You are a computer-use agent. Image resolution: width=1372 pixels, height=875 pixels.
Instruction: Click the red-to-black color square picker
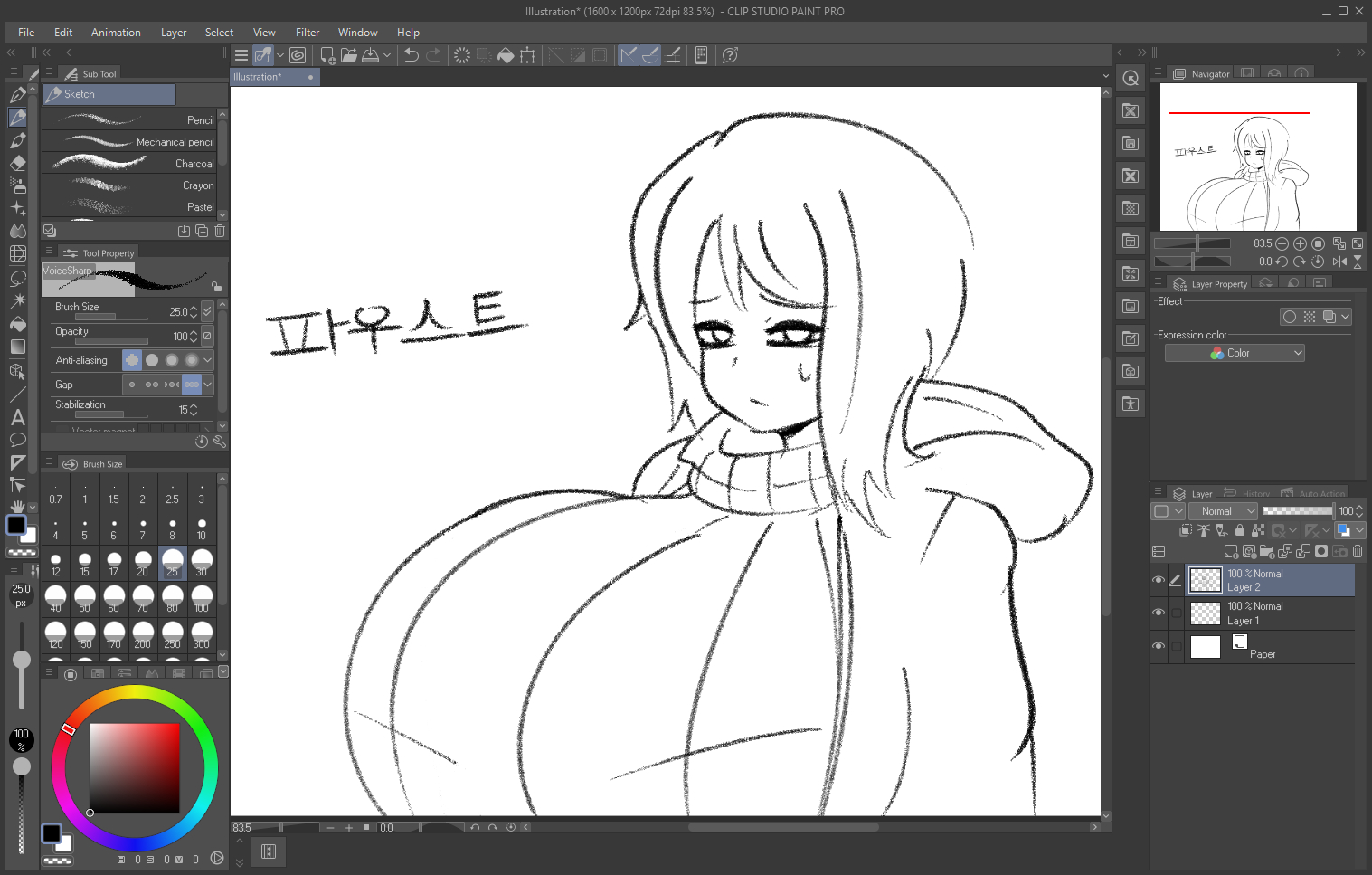[x=134, y=767]
